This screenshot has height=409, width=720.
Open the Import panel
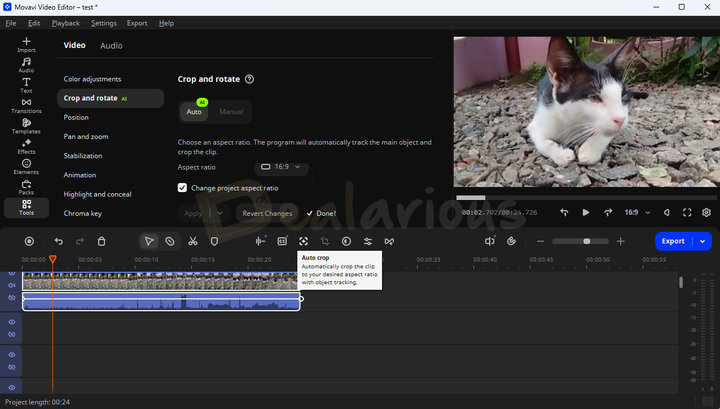tap(26, 45)
